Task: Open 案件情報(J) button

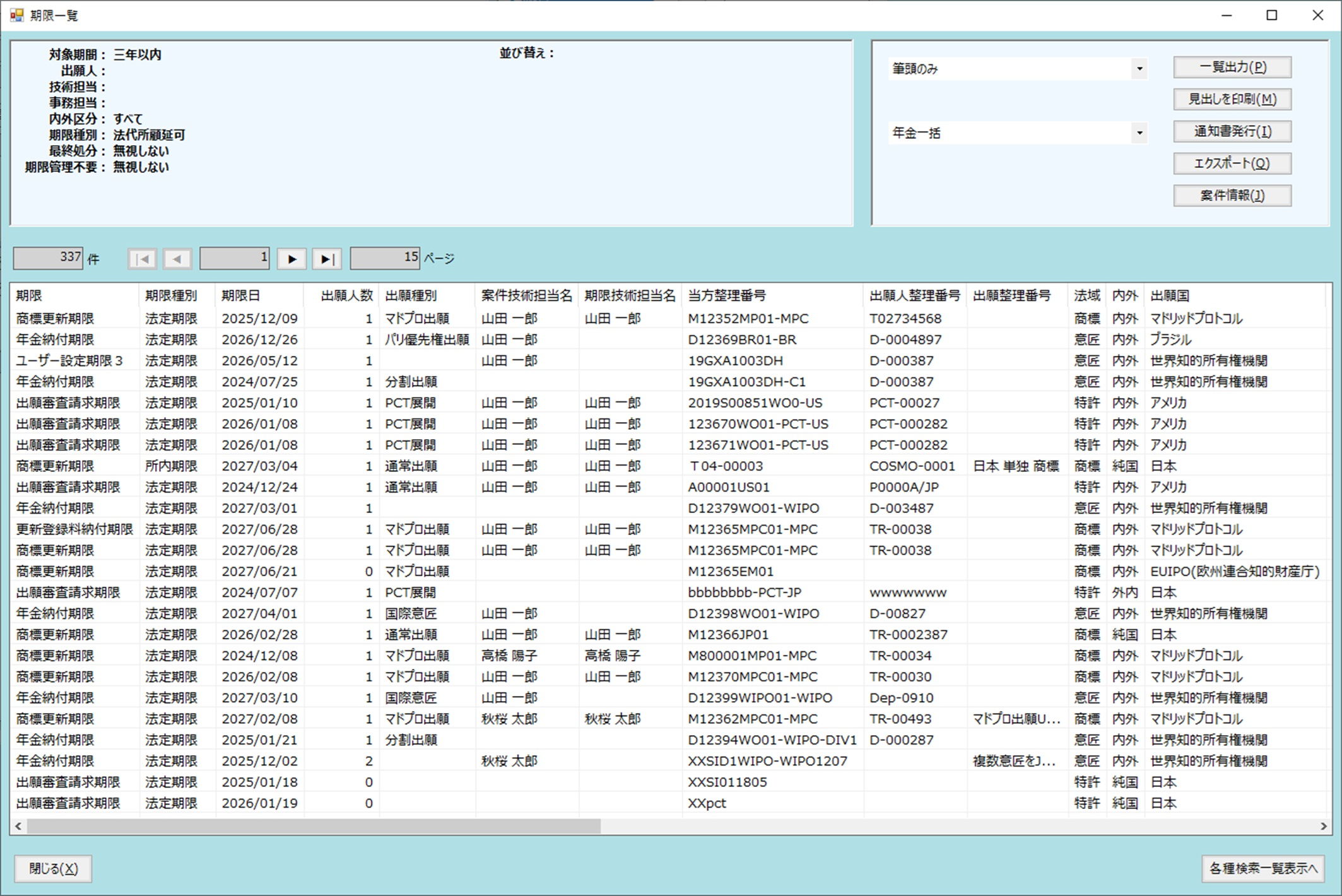Action: pos(1232,196)
